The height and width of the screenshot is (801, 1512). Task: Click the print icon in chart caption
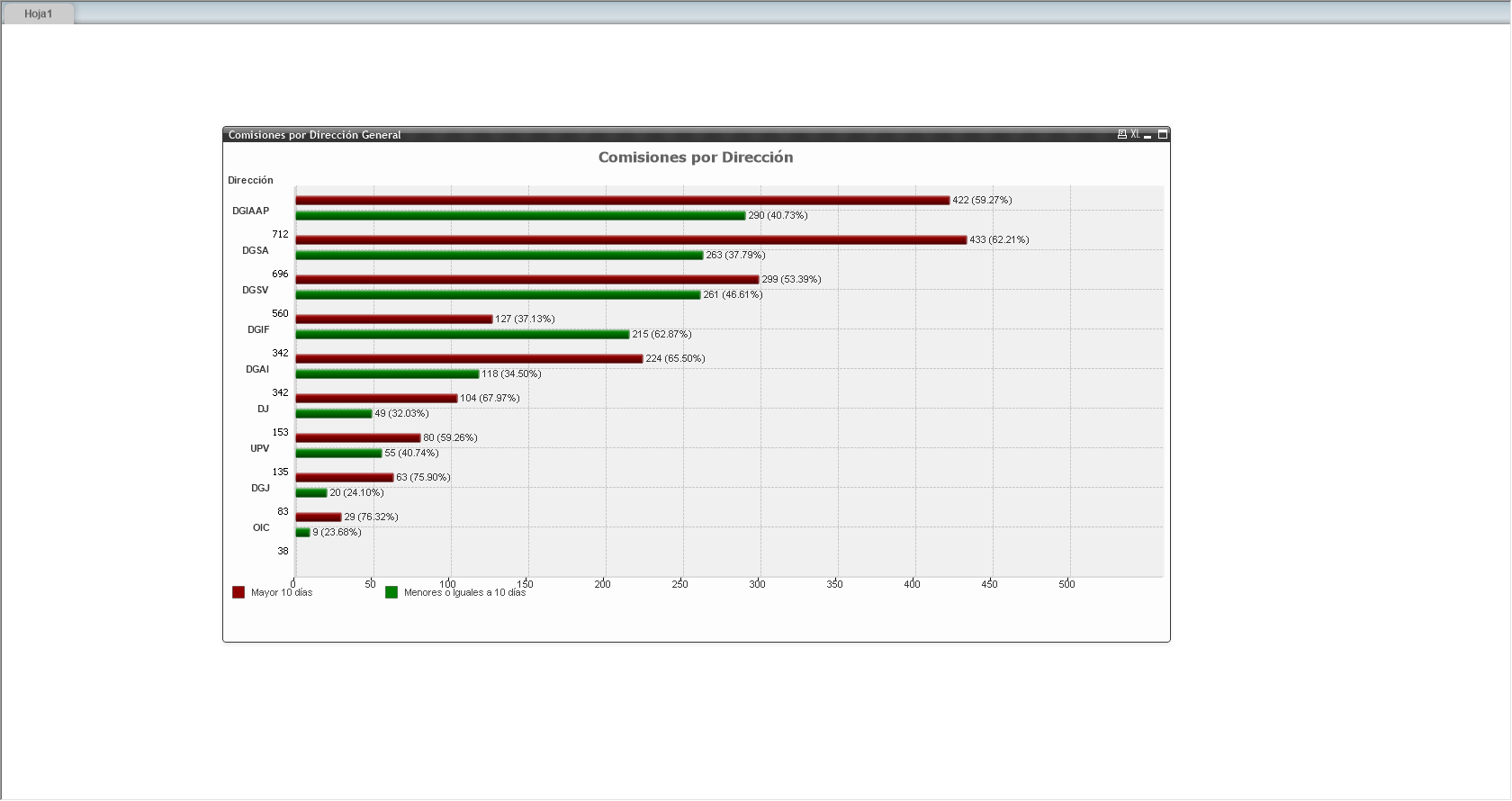click(1122, 134)
